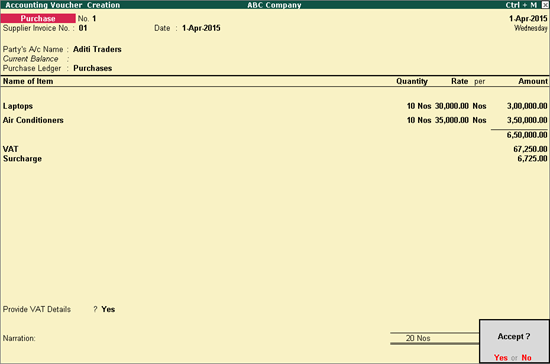
Task: Select the Air Conditioners item row
Action: [275, 120]
